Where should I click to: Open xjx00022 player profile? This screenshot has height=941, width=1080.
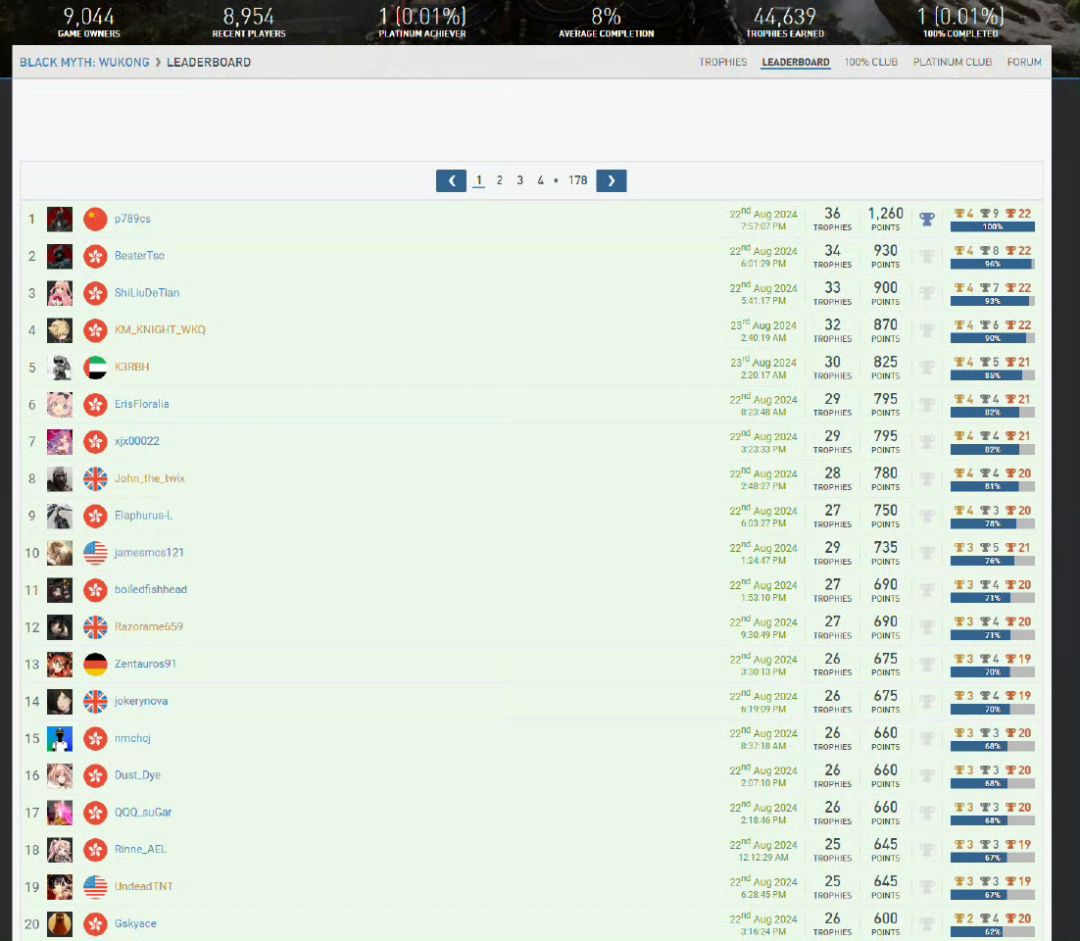136,441
